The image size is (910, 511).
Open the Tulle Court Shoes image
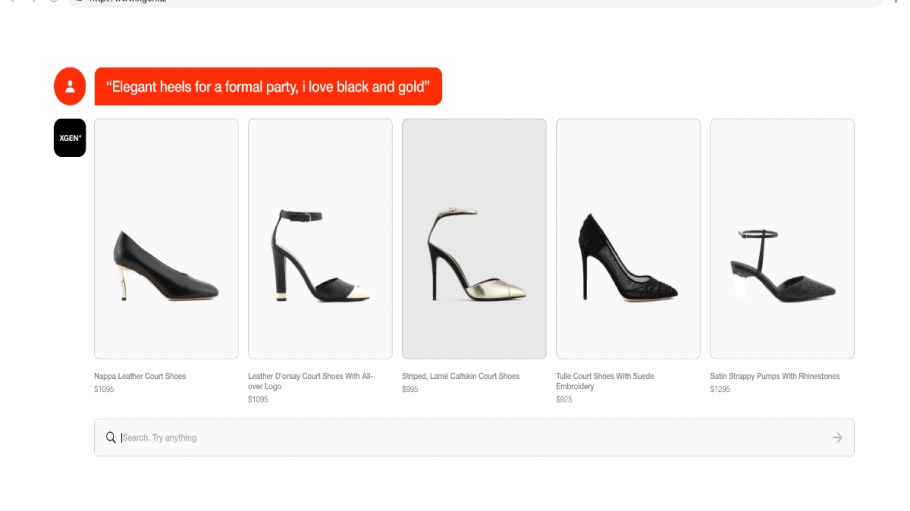tap(628, 239)
